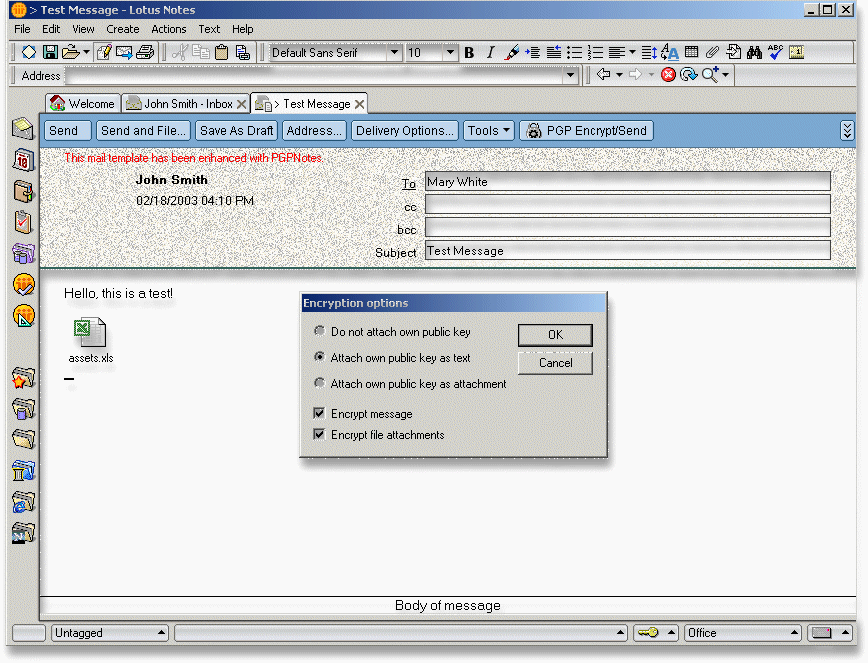Click OK in Encryption options dialog

coord(555,335)
